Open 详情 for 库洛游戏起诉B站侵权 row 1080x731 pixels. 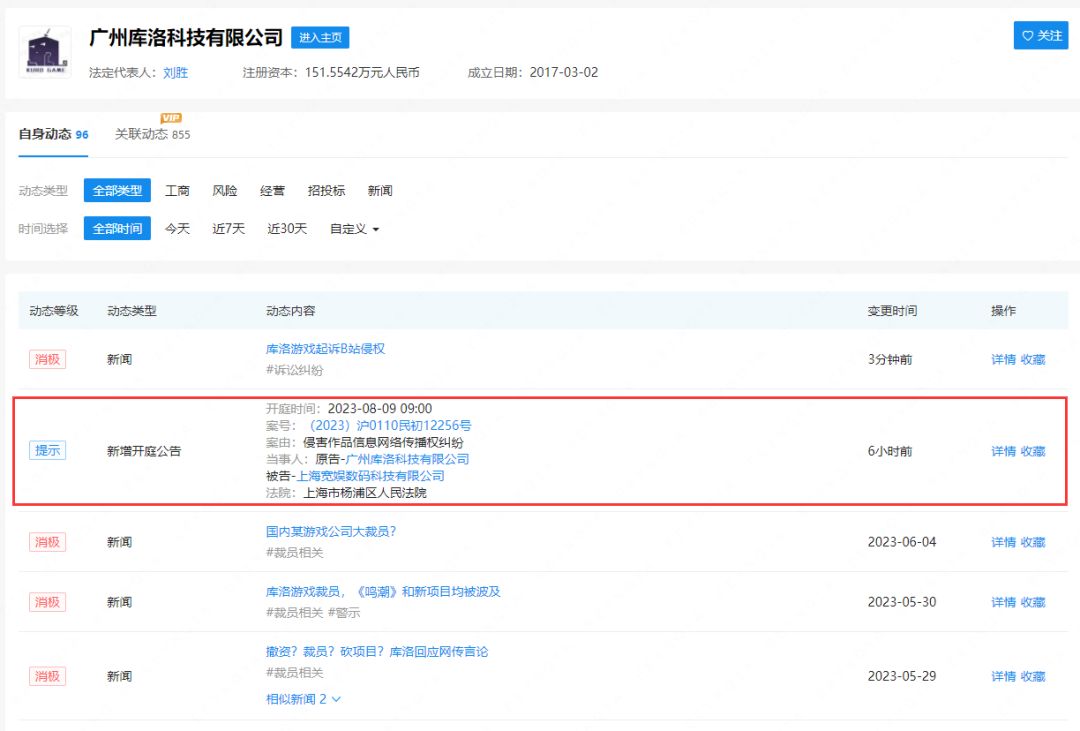tap(1003, 359)
